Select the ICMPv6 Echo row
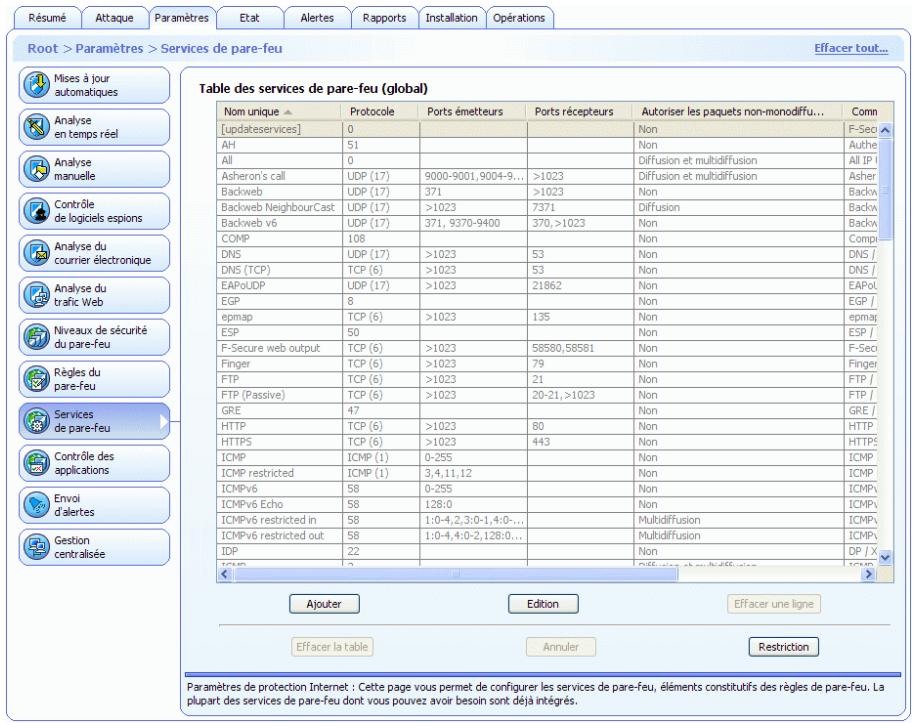 pos(547,505)
